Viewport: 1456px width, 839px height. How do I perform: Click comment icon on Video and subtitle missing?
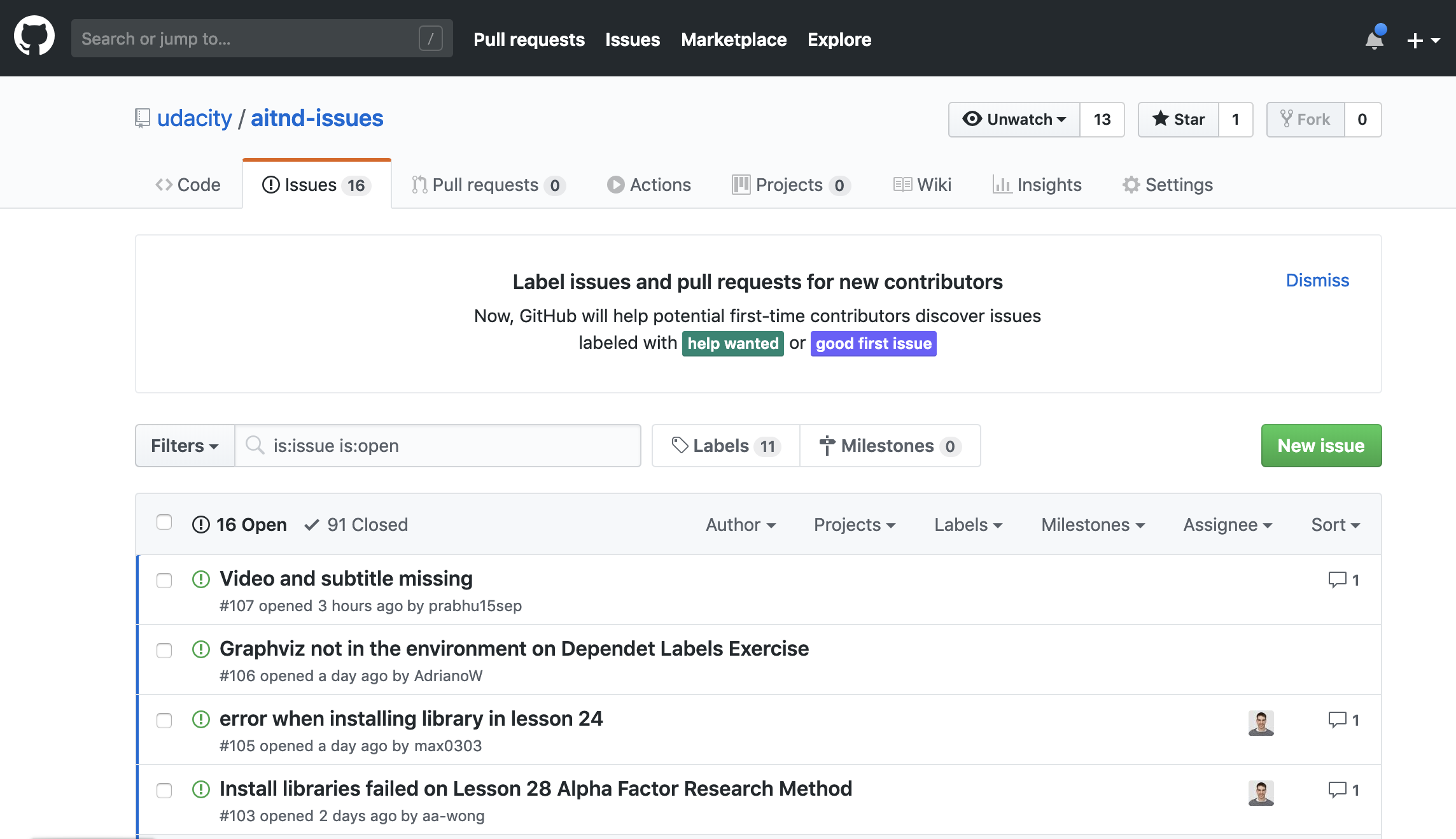point(1338,579)
